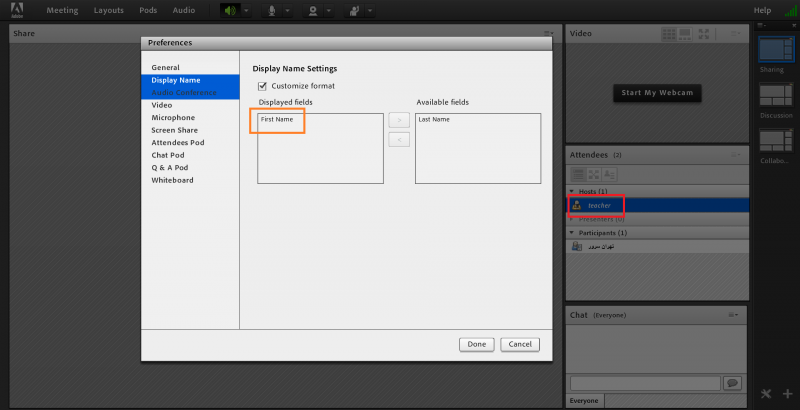Click the chat message input field
The image size is (800, 410).
pos(645,383)
